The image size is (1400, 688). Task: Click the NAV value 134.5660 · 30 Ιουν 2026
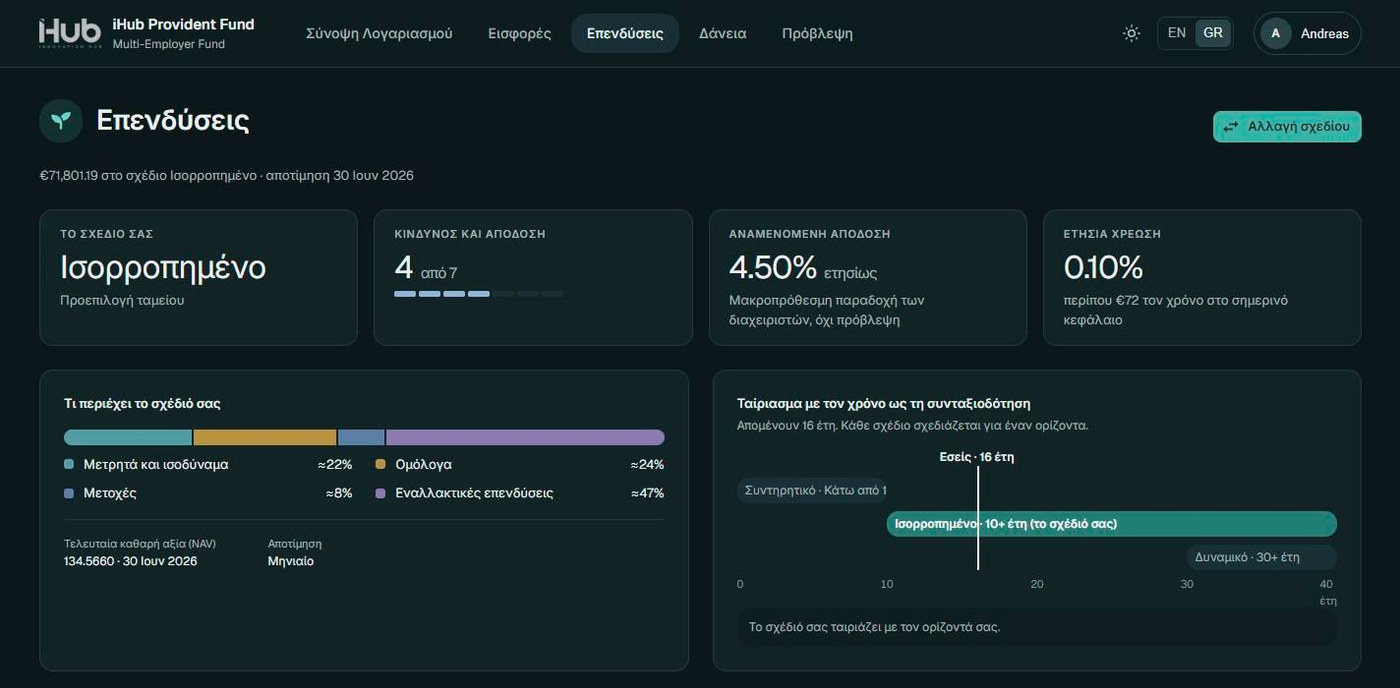(x=130, y=561)
